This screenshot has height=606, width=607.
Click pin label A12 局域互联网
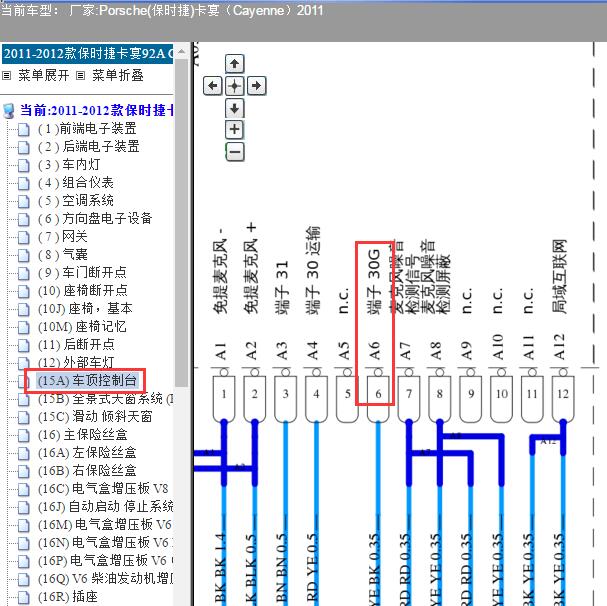pos(559,300)
